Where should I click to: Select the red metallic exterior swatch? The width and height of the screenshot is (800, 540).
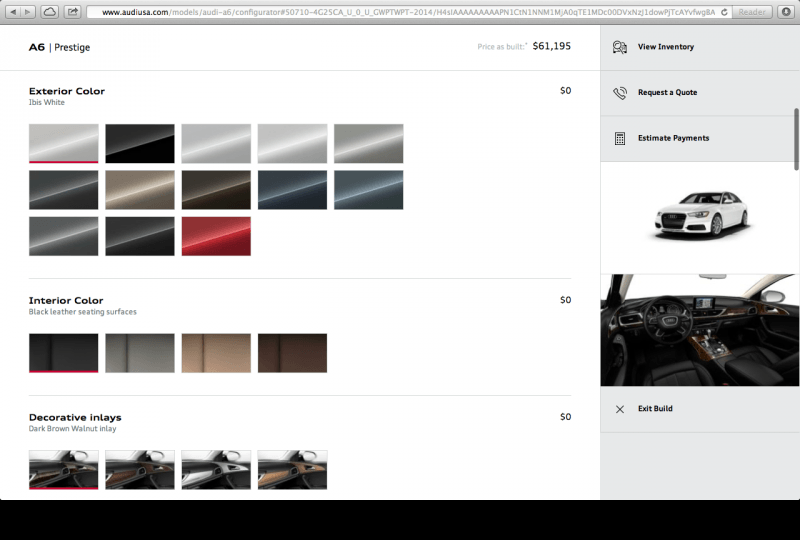(x=216, y=236)
